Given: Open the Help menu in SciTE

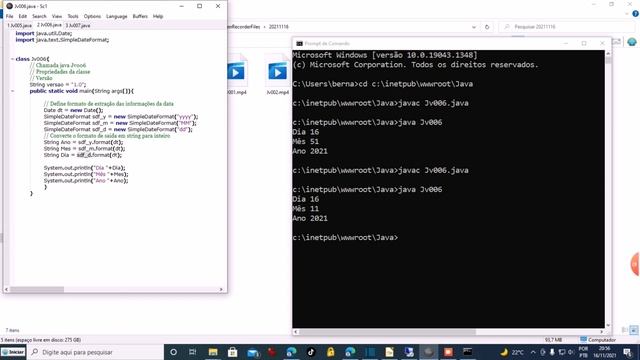Looking at the screenshot, I should click(158, 16).
